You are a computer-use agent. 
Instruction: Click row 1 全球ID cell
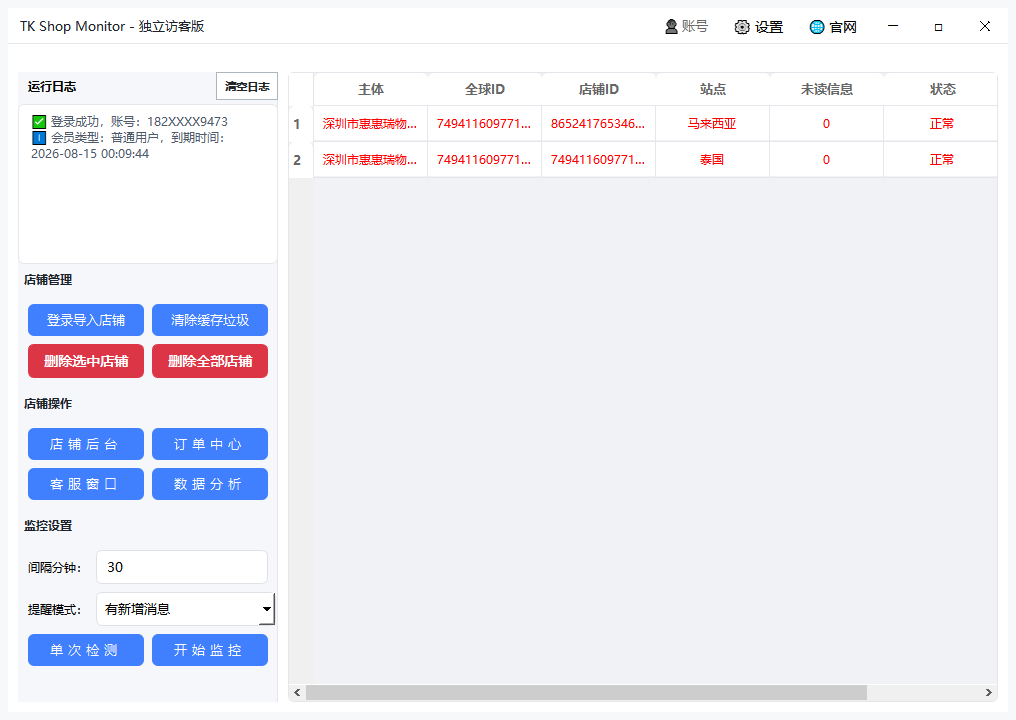pyautogui.click(x=485, y=124)
